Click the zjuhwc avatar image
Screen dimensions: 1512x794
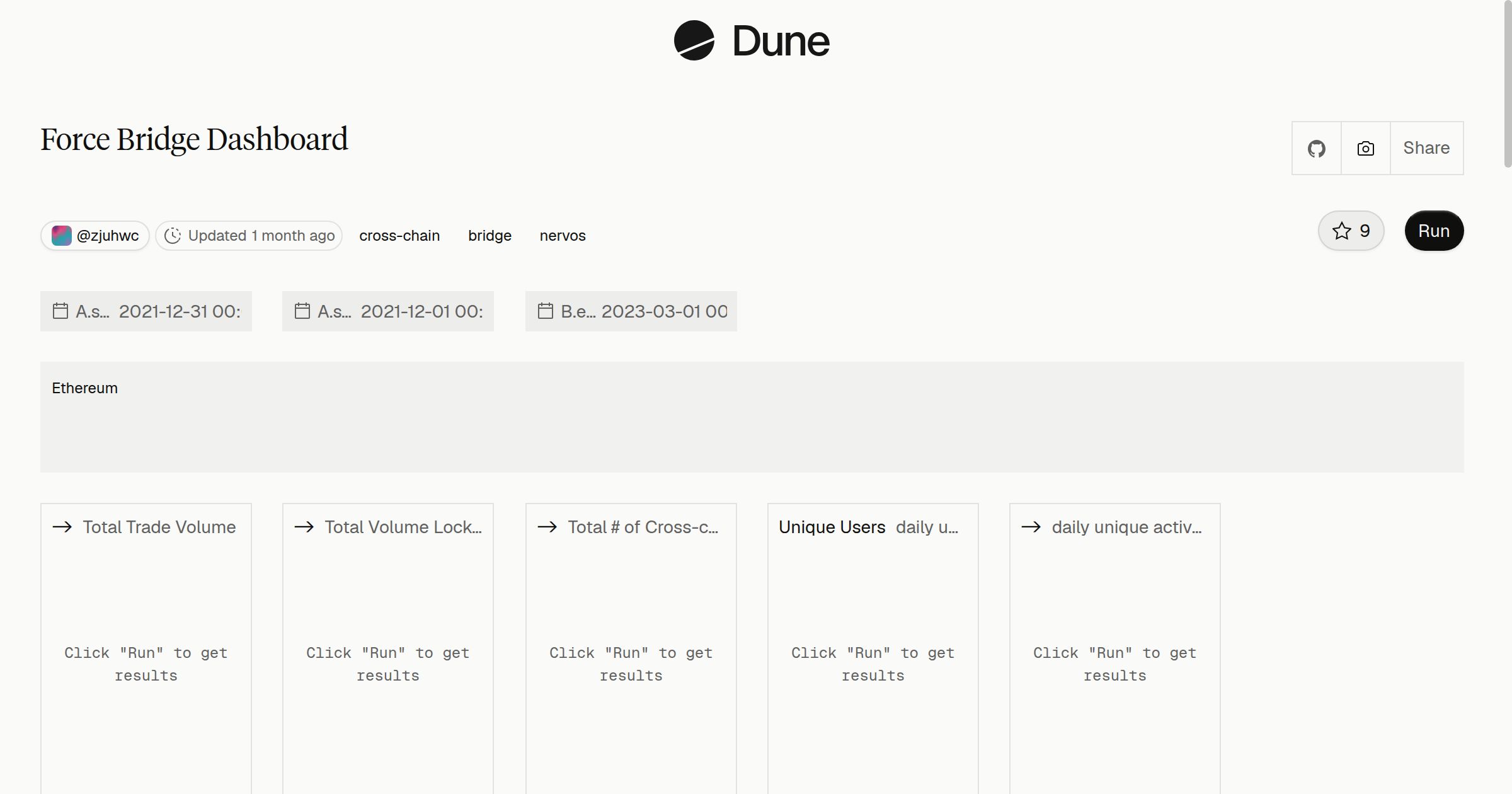pyautogui.click(x=61, y=236)
